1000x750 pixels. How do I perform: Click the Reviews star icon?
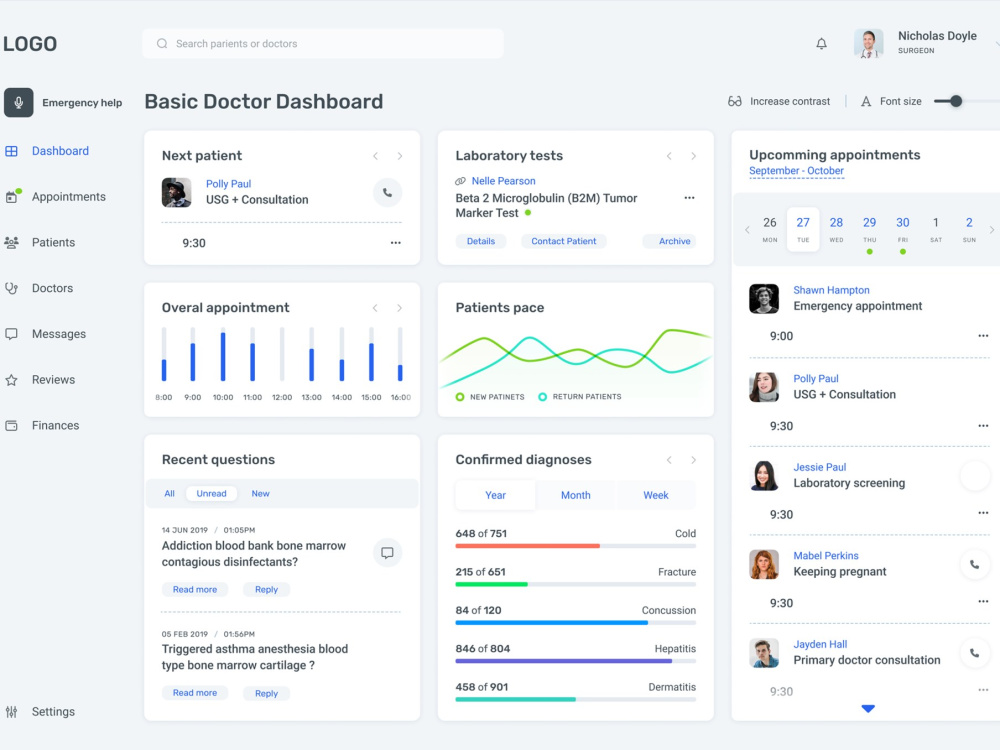tap(11, 380)
